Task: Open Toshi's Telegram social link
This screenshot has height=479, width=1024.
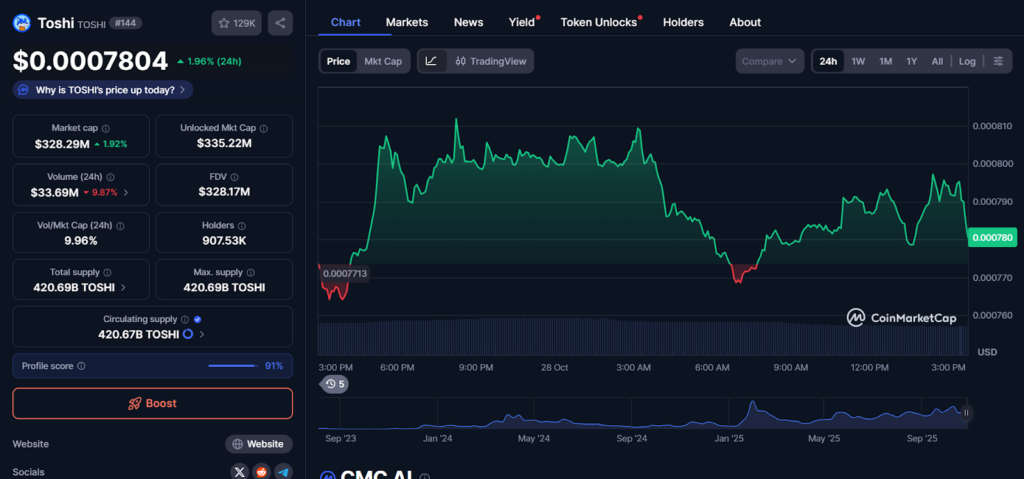Action: 283,472
